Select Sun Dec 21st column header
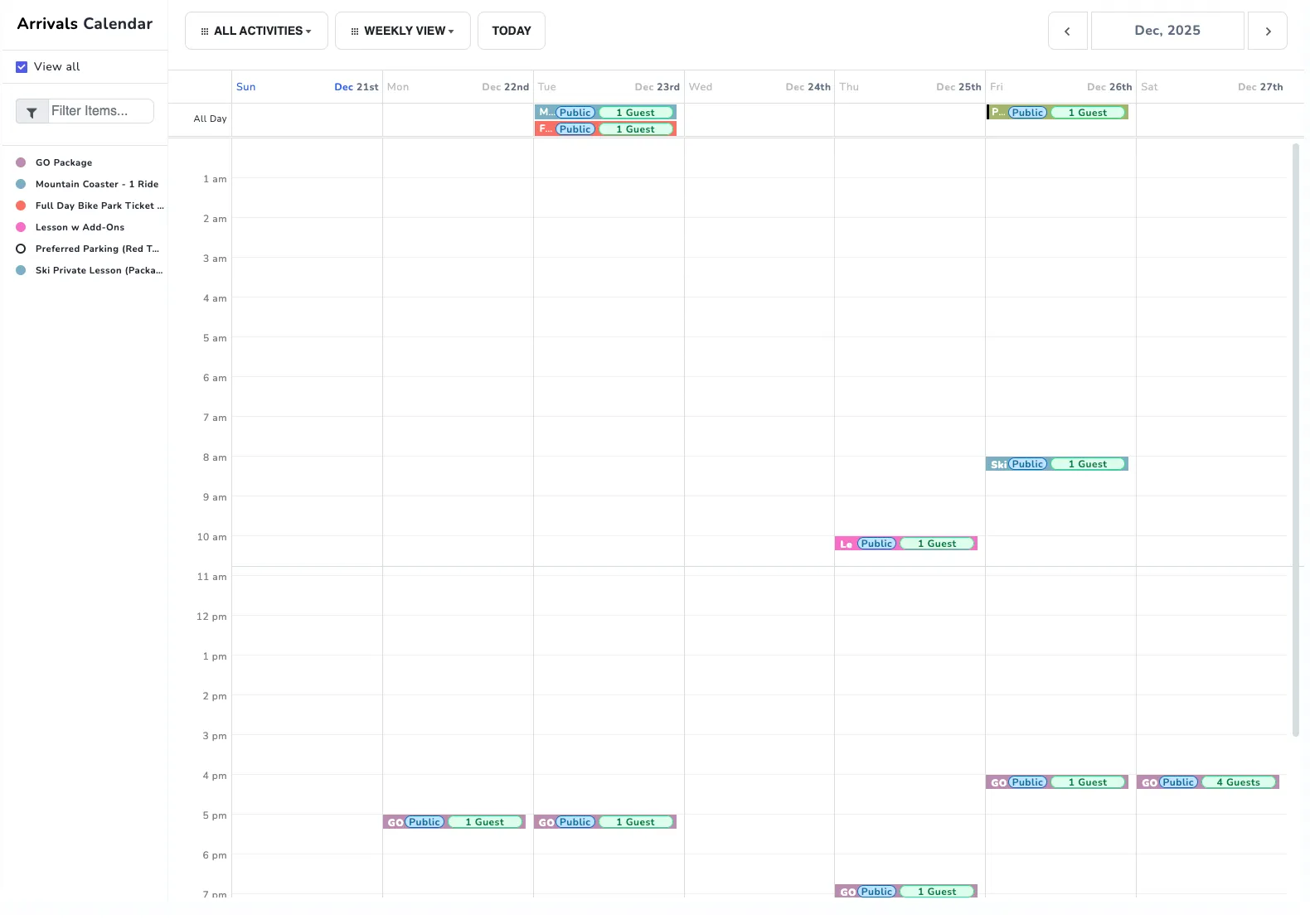Viewport: 1310px width, 924px height. [307, 87]
